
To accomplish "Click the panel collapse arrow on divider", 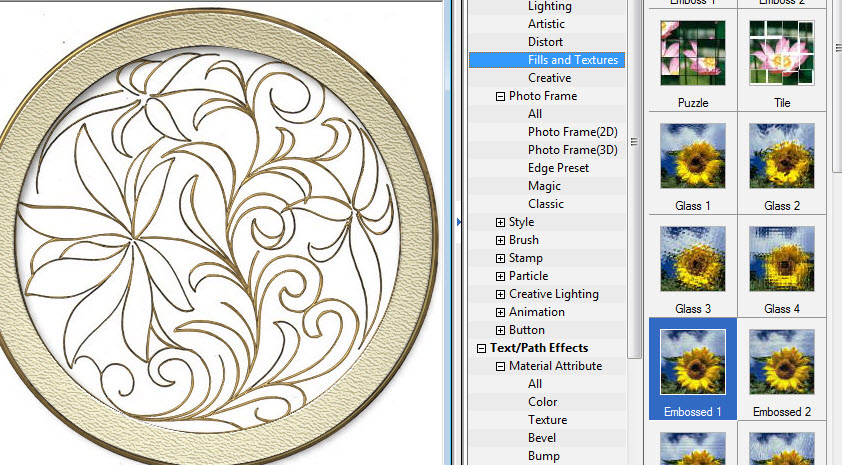I will [459, 222].
